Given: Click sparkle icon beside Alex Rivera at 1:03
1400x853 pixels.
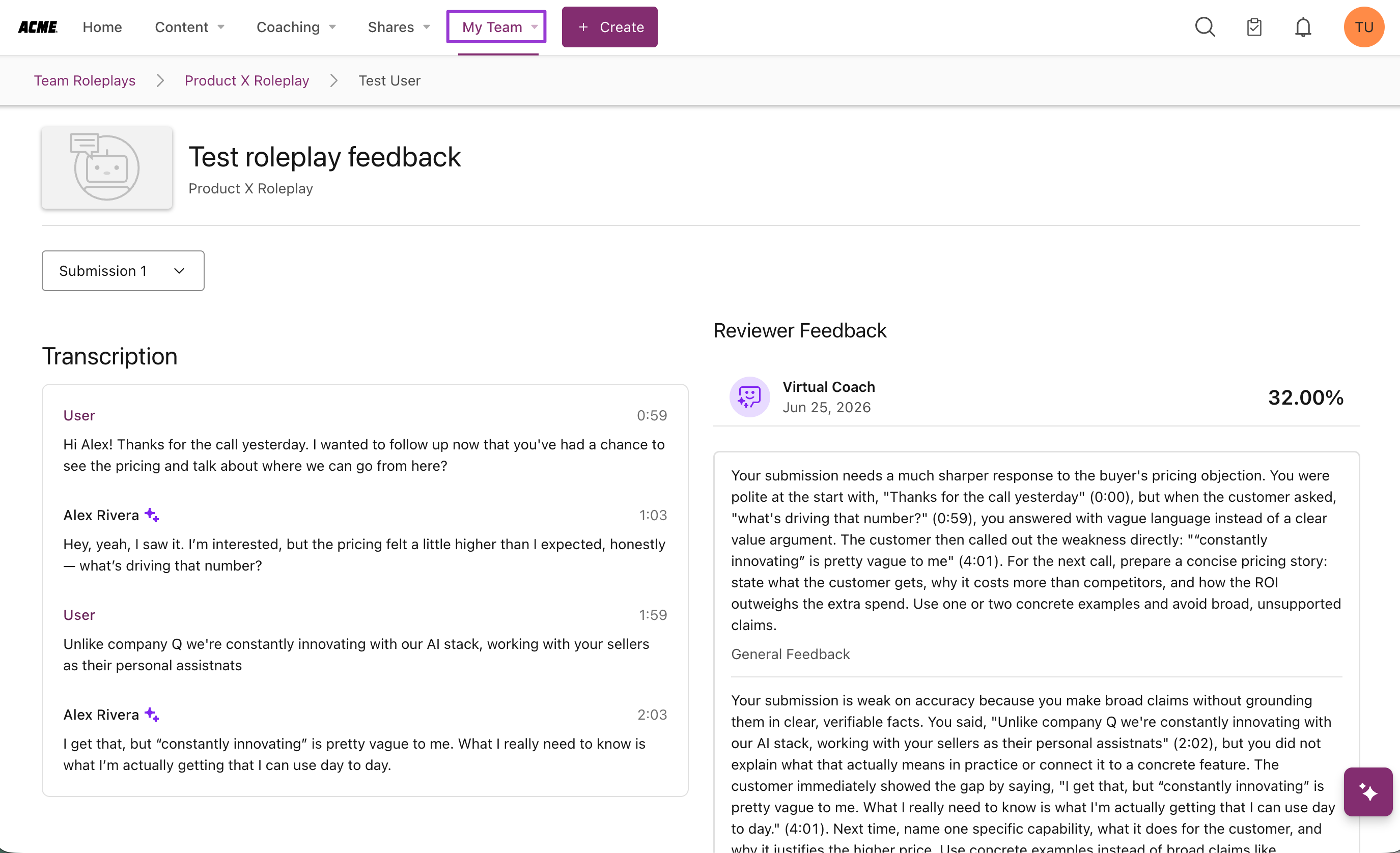Looking at the screenshot, I should pyautogui.click(x=152, y=515).
